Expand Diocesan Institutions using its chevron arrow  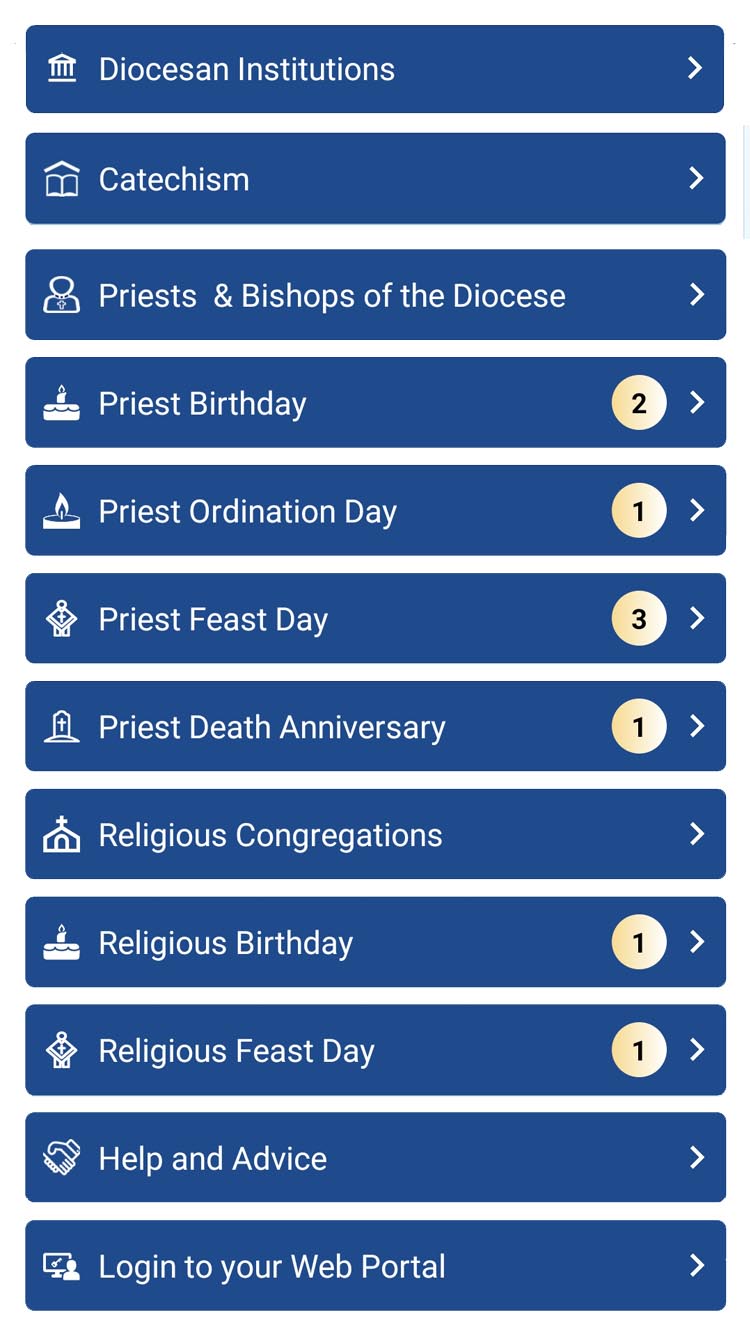(696, 68)
